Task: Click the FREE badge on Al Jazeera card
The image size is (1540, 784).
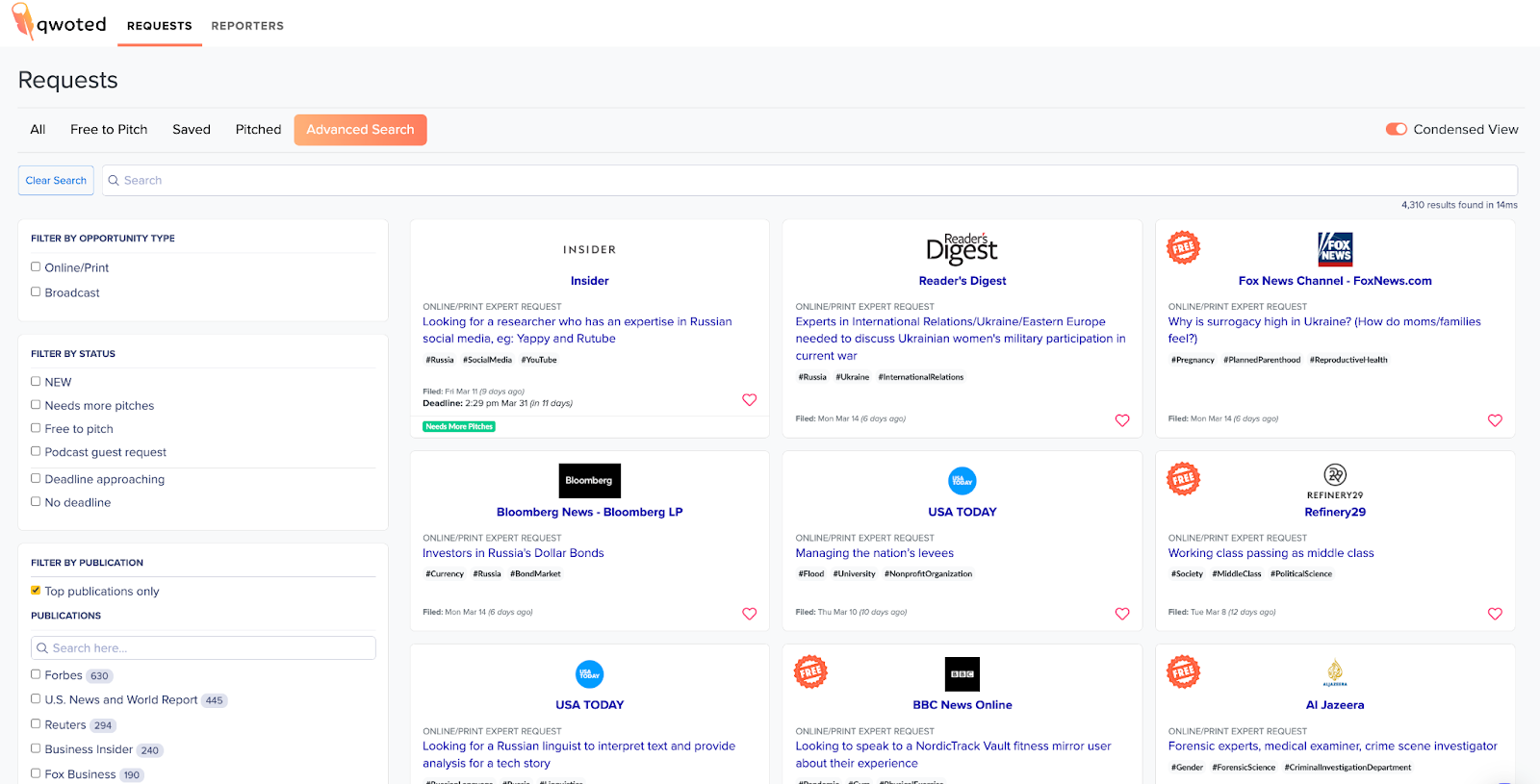Action: tap(1184, 672)
